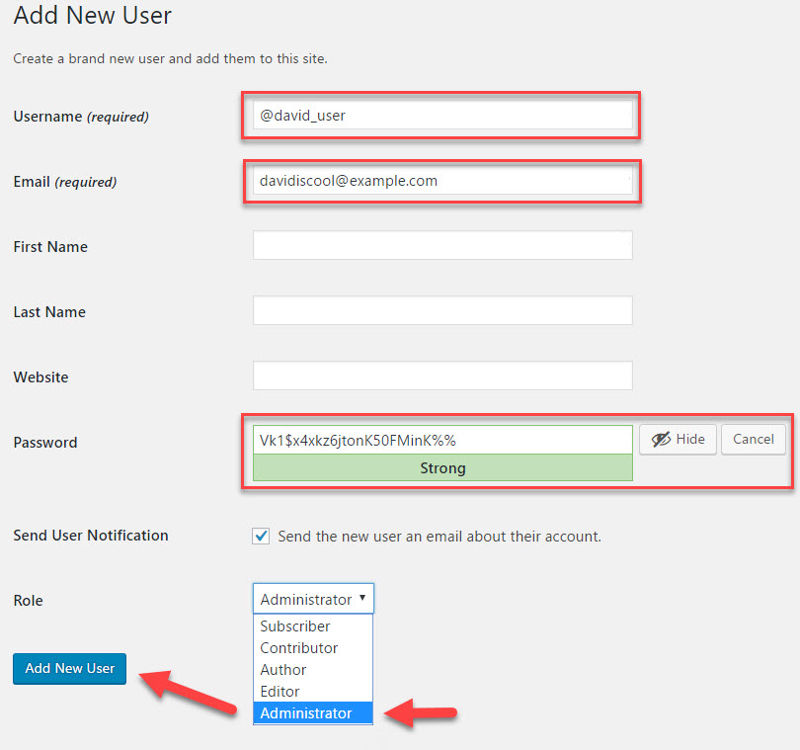This screenshot has height=750, width=800.
Task: Open the Role dropdown
Action: [x=312, y=598]
